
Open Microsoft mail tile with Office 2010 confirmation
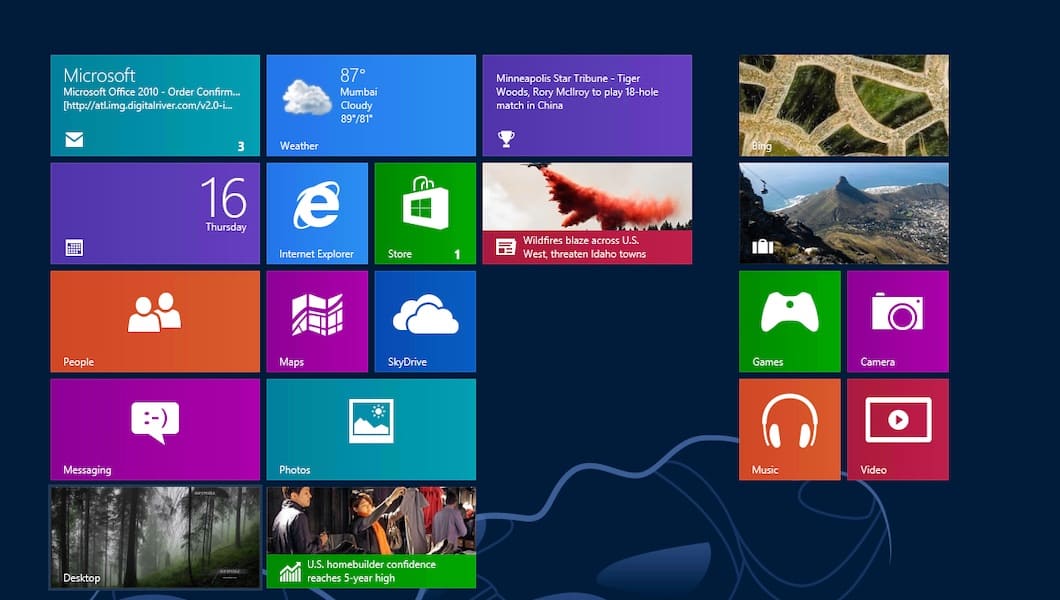154,104
